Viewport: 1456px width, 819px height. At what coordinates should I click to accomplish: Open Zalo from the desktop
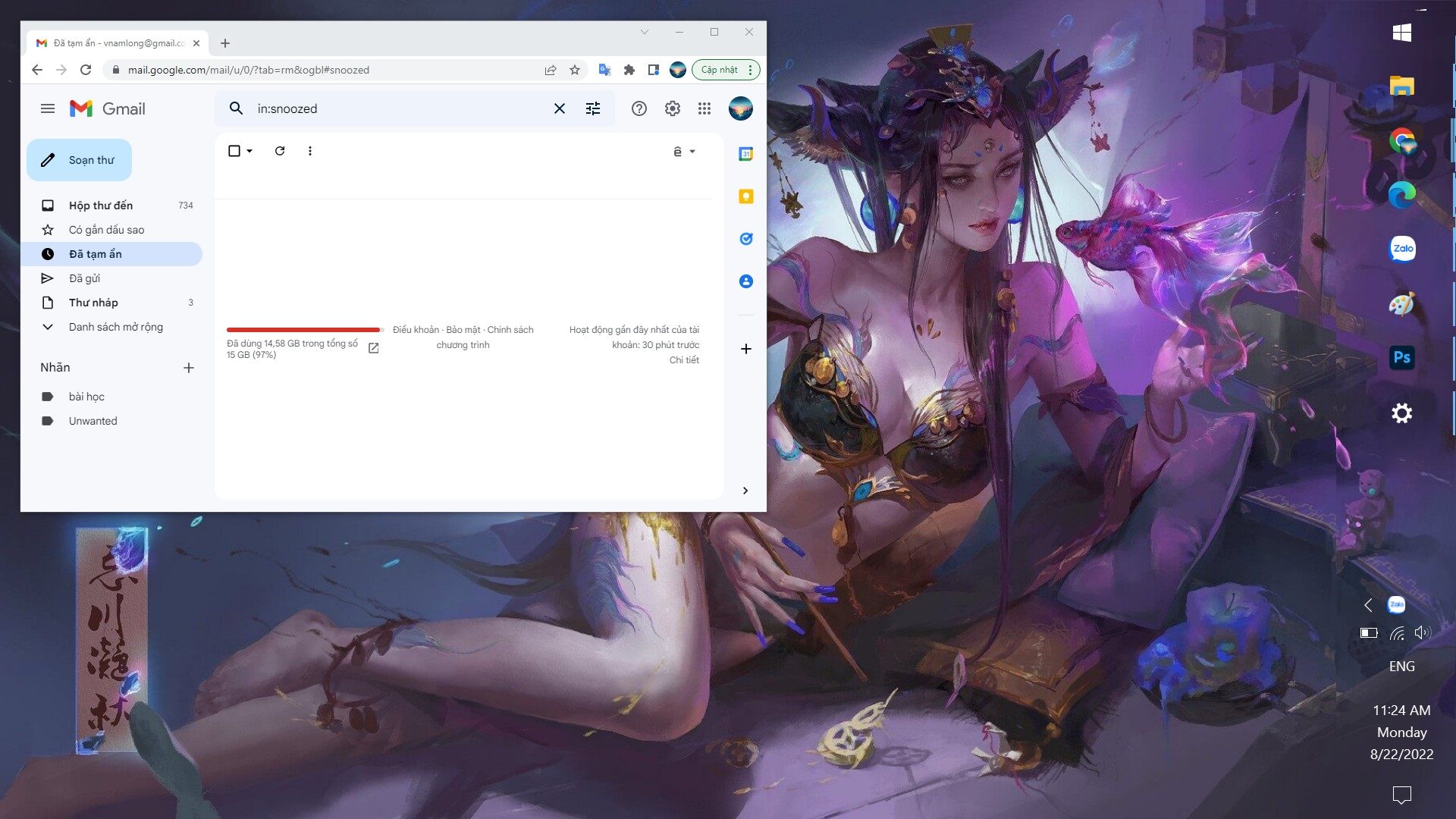click(1402, 249)
